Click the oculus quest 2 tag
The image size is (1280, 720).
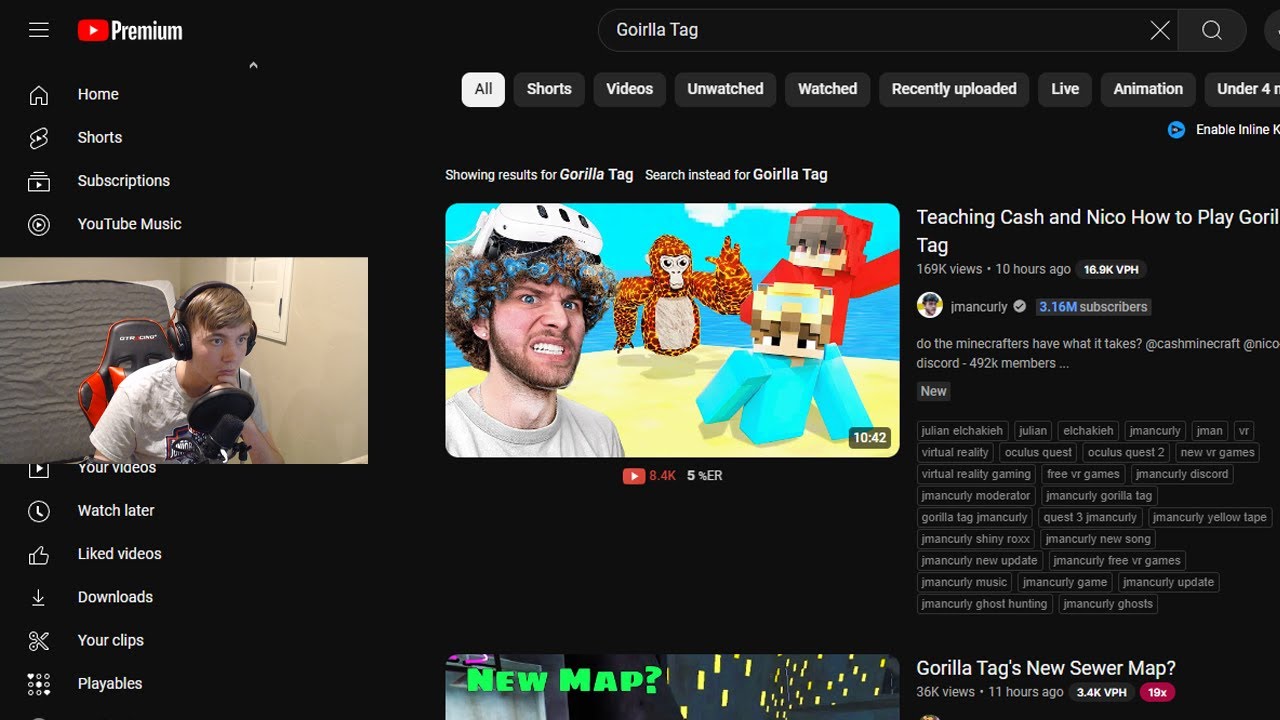tap(1126, 452)
